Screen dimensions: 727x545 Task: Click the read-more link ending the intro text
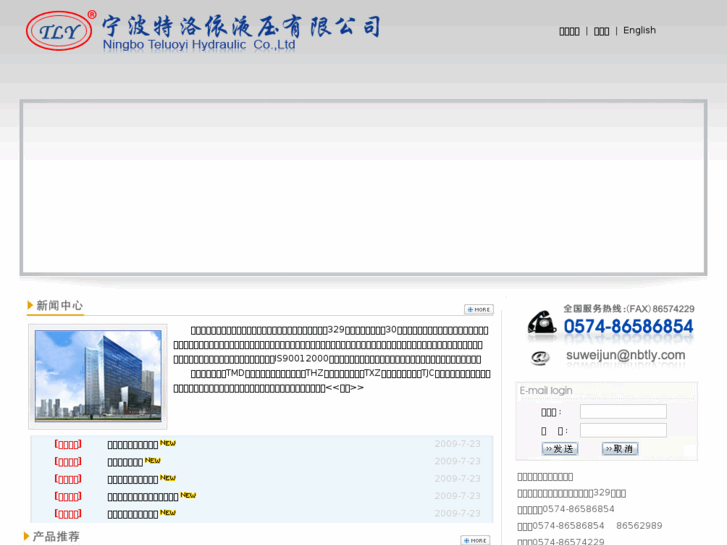pos(345,388)
